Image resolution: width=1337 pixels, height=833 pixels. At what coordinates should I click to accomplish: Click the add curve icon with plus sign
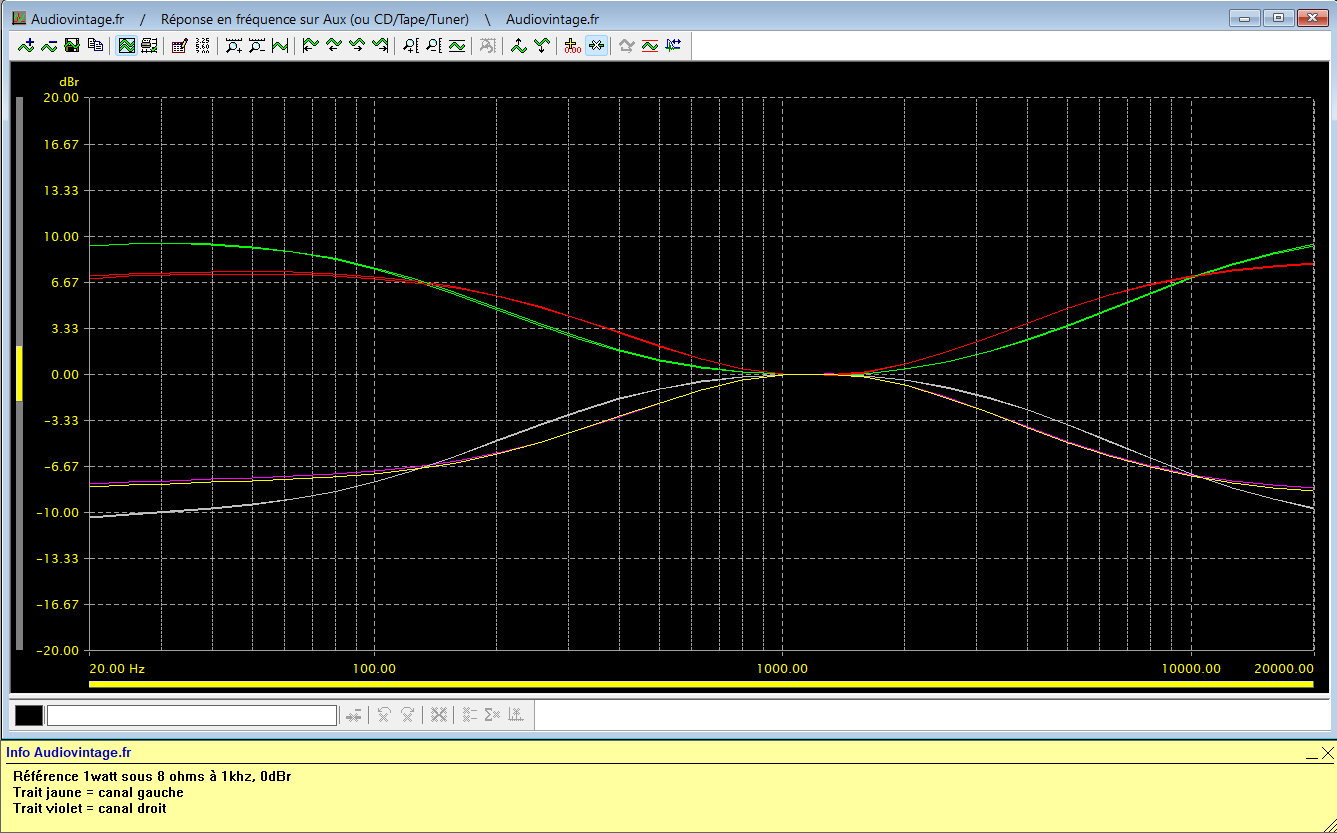pyautogui.click(x=27, y=45)
